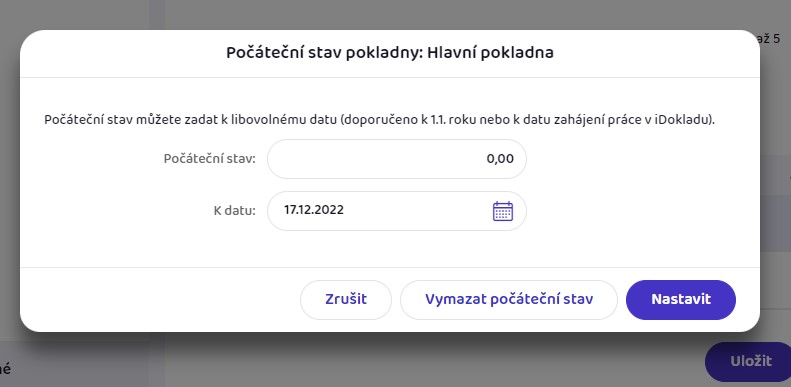
Task: Cancel the dialog with Zrušit
Action: click(346, 300)
